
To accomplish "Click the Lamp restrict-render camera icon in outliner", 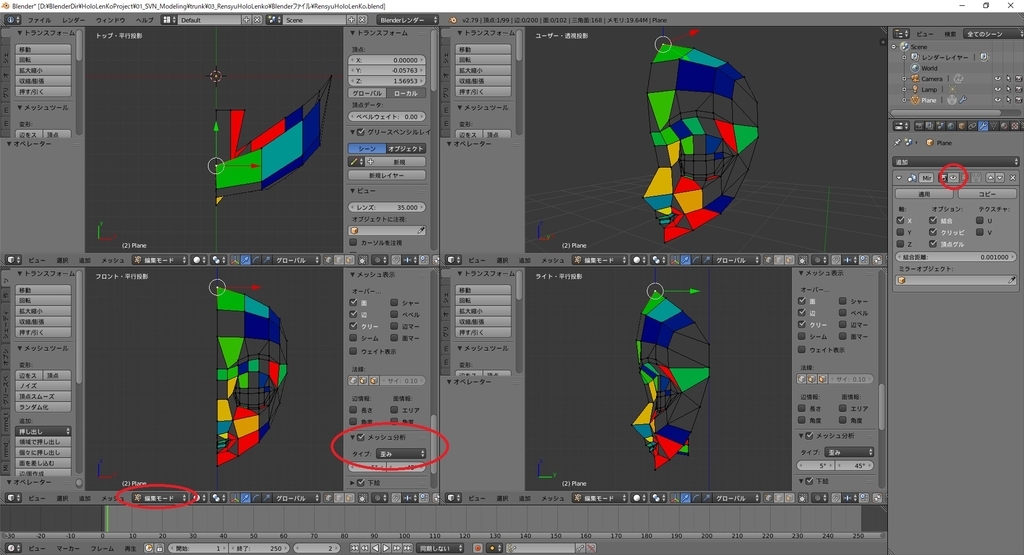I will [1018, 89].
